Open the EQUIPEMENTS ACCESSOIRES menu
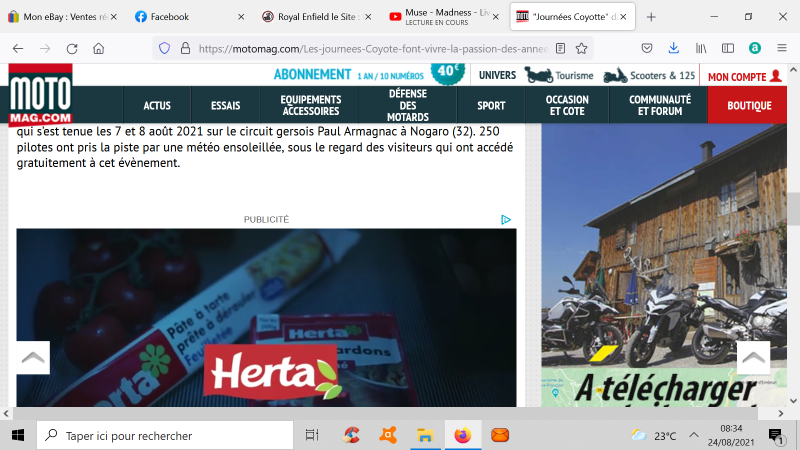The width and height of the screenshot is (800, 450). (311, 106)
